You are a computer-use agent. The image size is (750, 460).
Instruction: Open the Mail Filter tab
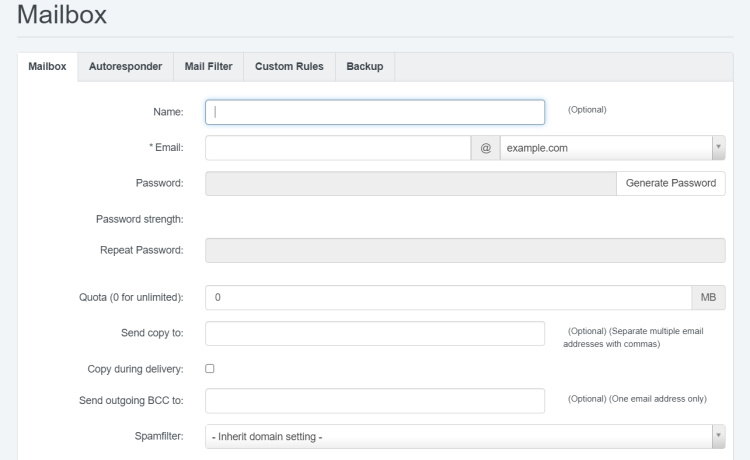pos(208,66)
